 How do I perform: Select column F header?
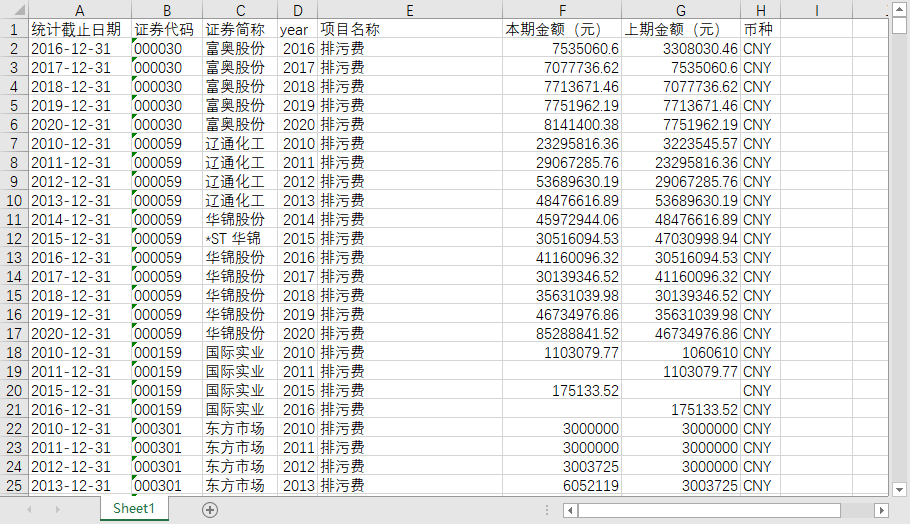tap(561, 10)
